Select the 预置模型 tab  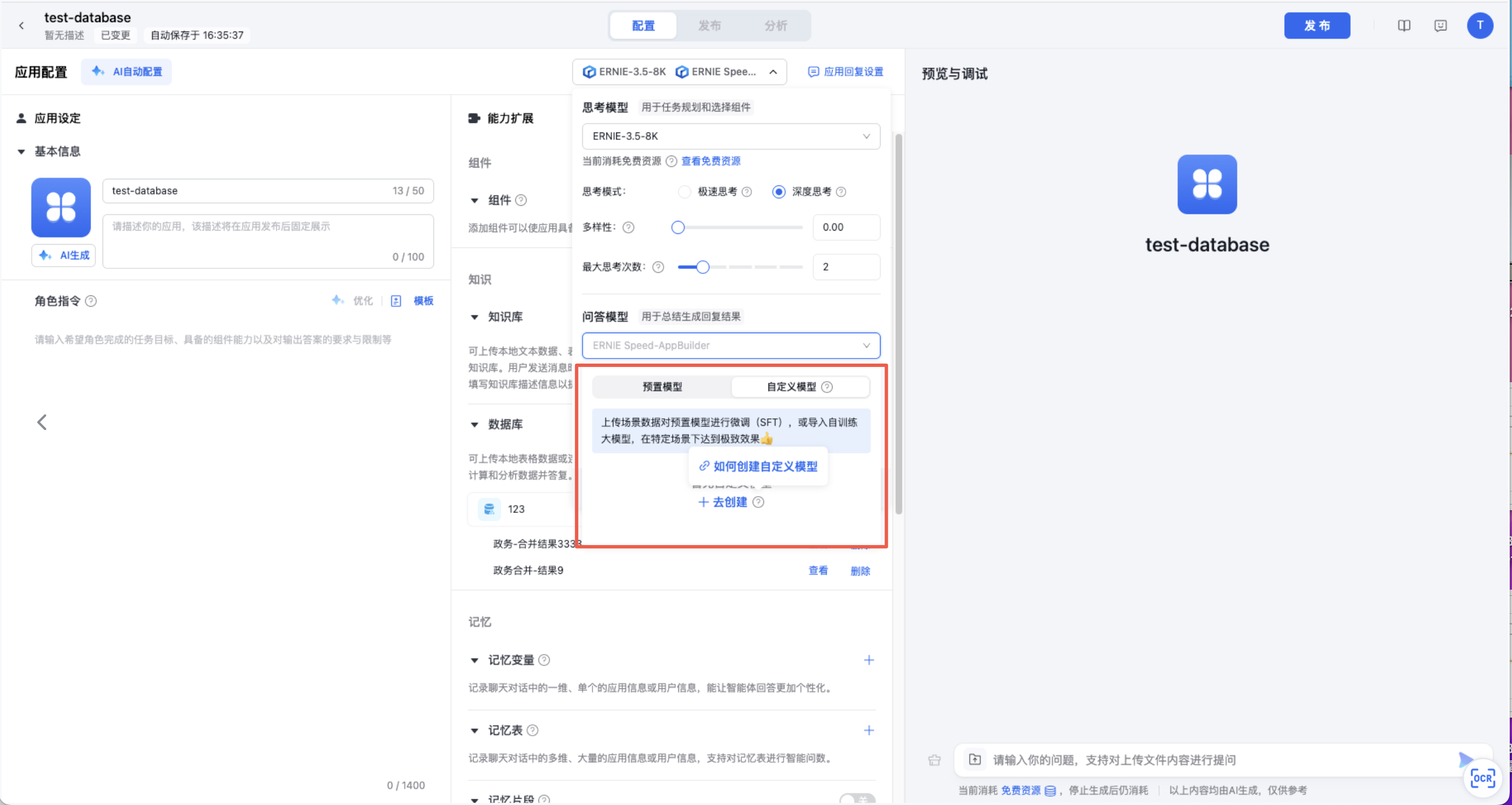pos(662,387)
